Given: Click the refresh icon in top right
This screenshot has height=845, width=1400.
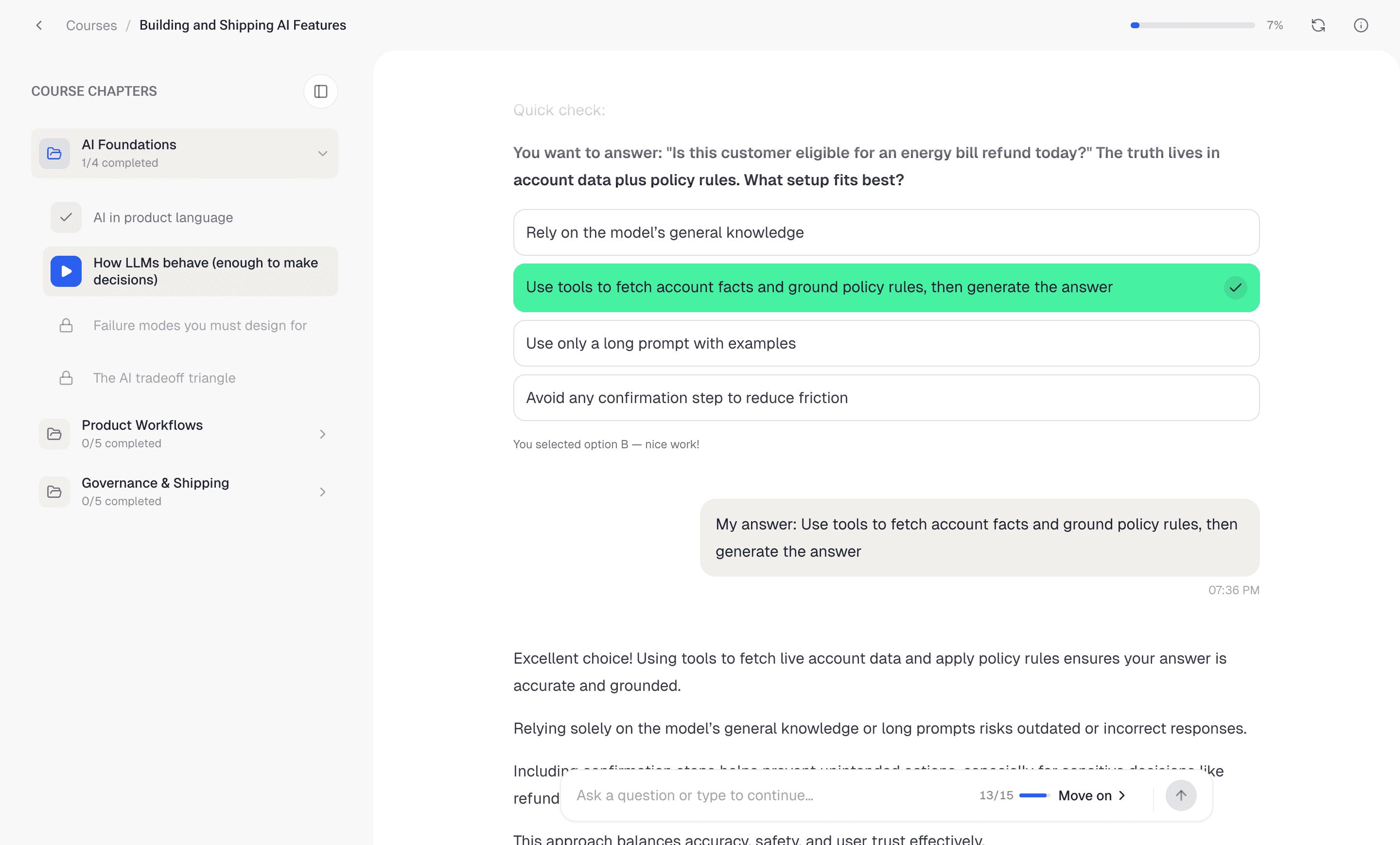Looking at the screenshot, I should pos(1318,25).
